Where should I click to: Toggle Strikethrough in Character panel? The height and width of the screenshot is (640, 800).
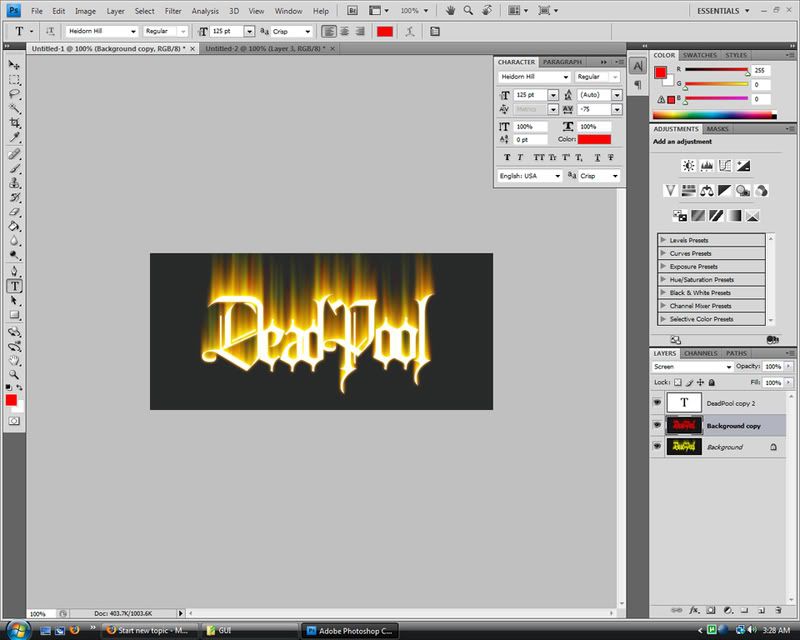click(611, 157)
